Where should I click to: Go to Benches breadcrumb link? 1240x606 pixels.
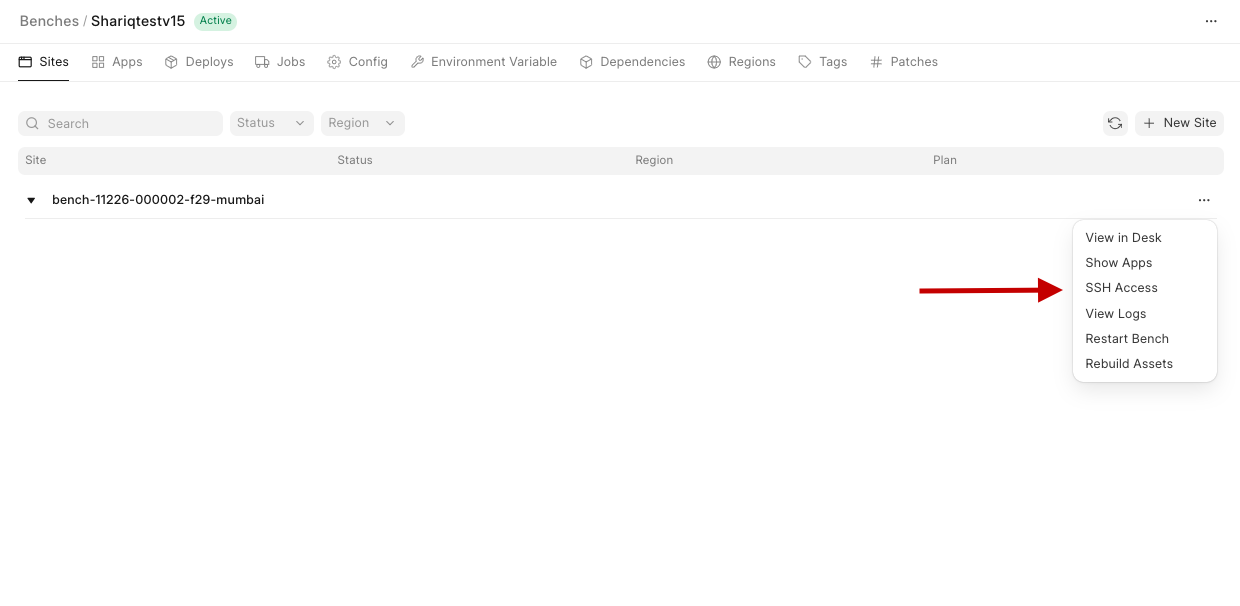click(49, 21)
